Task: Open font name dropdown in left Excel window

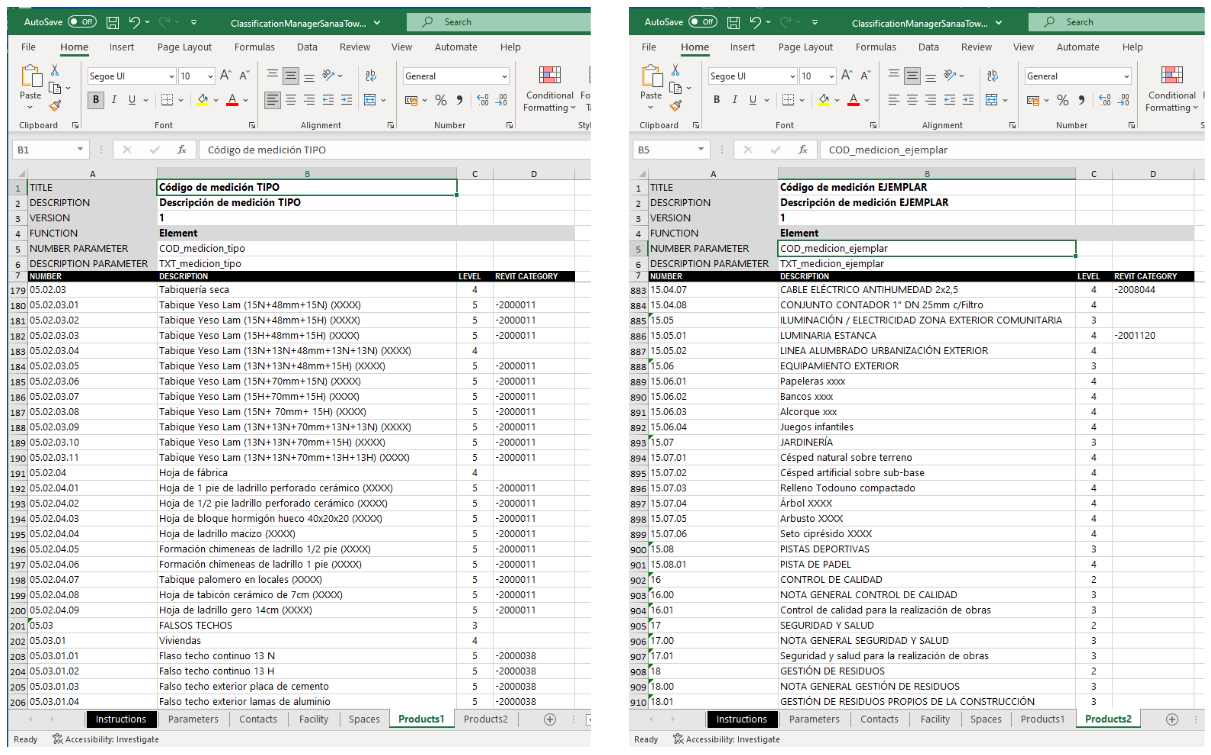Action: (170, 76)
